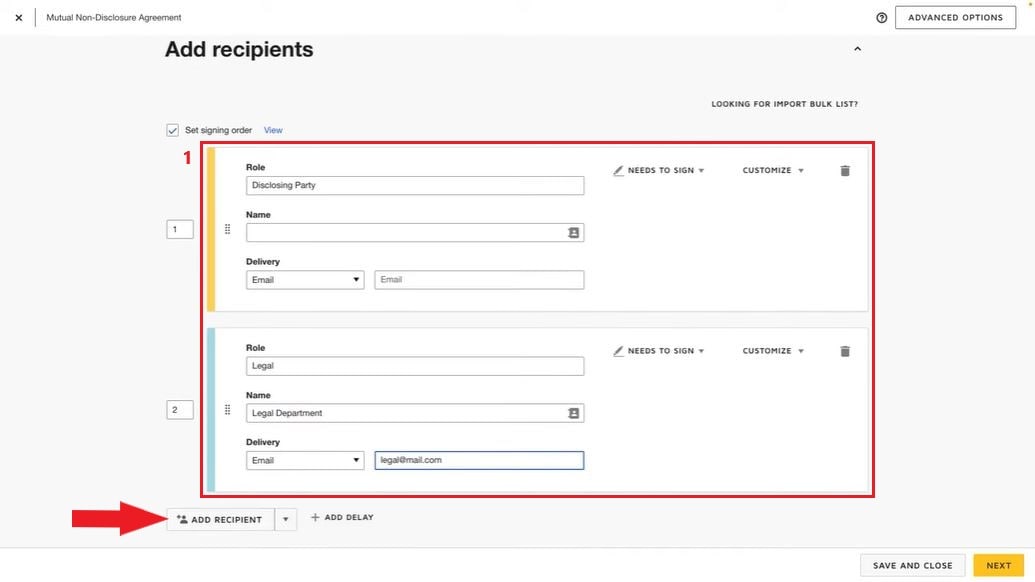The width and height of the screenshot is (1035, 582).
Task: Collapse the Add recipients section chevron
Action: point(857,49)
